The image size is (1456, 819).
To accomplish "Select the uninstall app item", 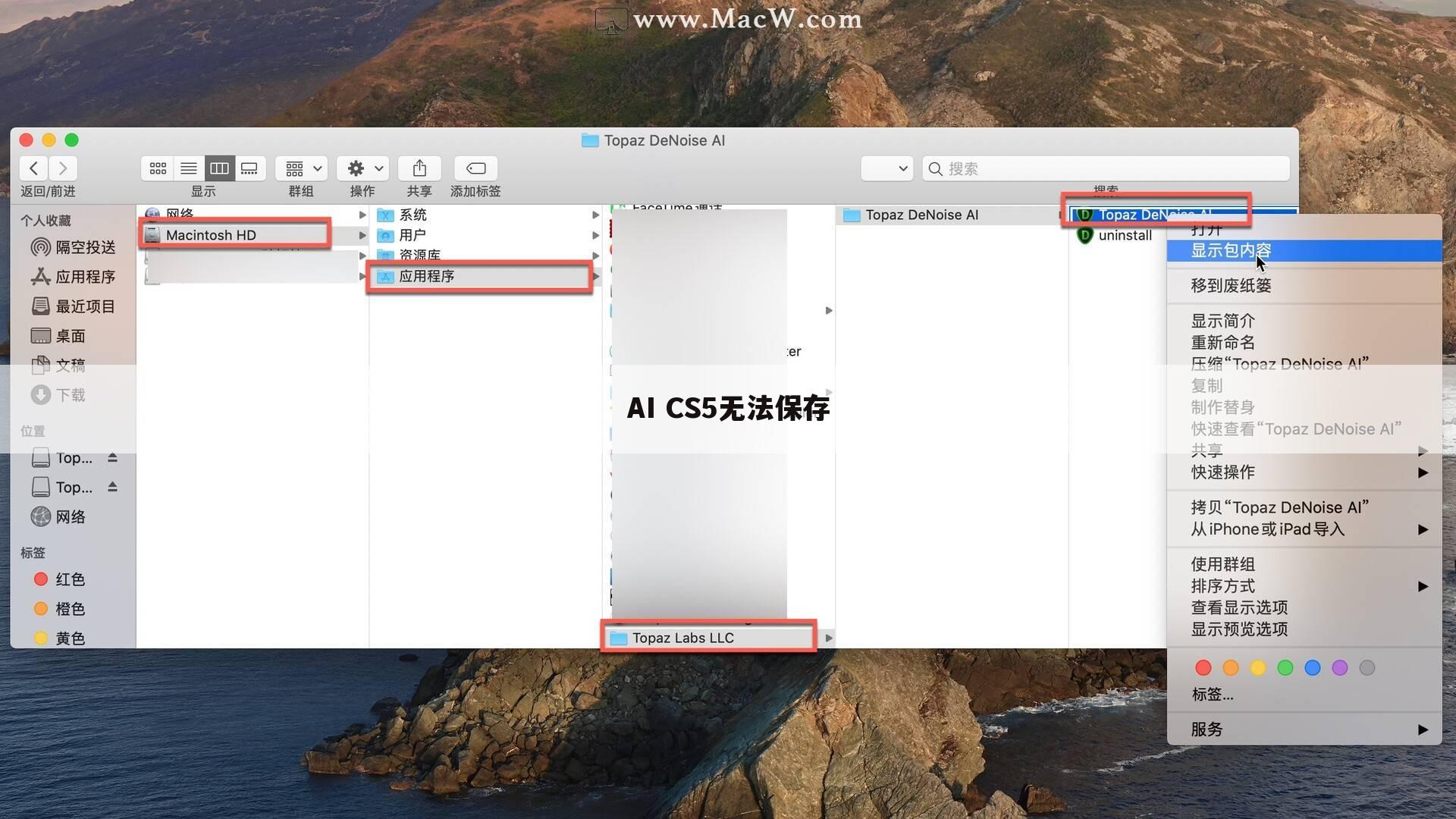I will (1114, 235).
